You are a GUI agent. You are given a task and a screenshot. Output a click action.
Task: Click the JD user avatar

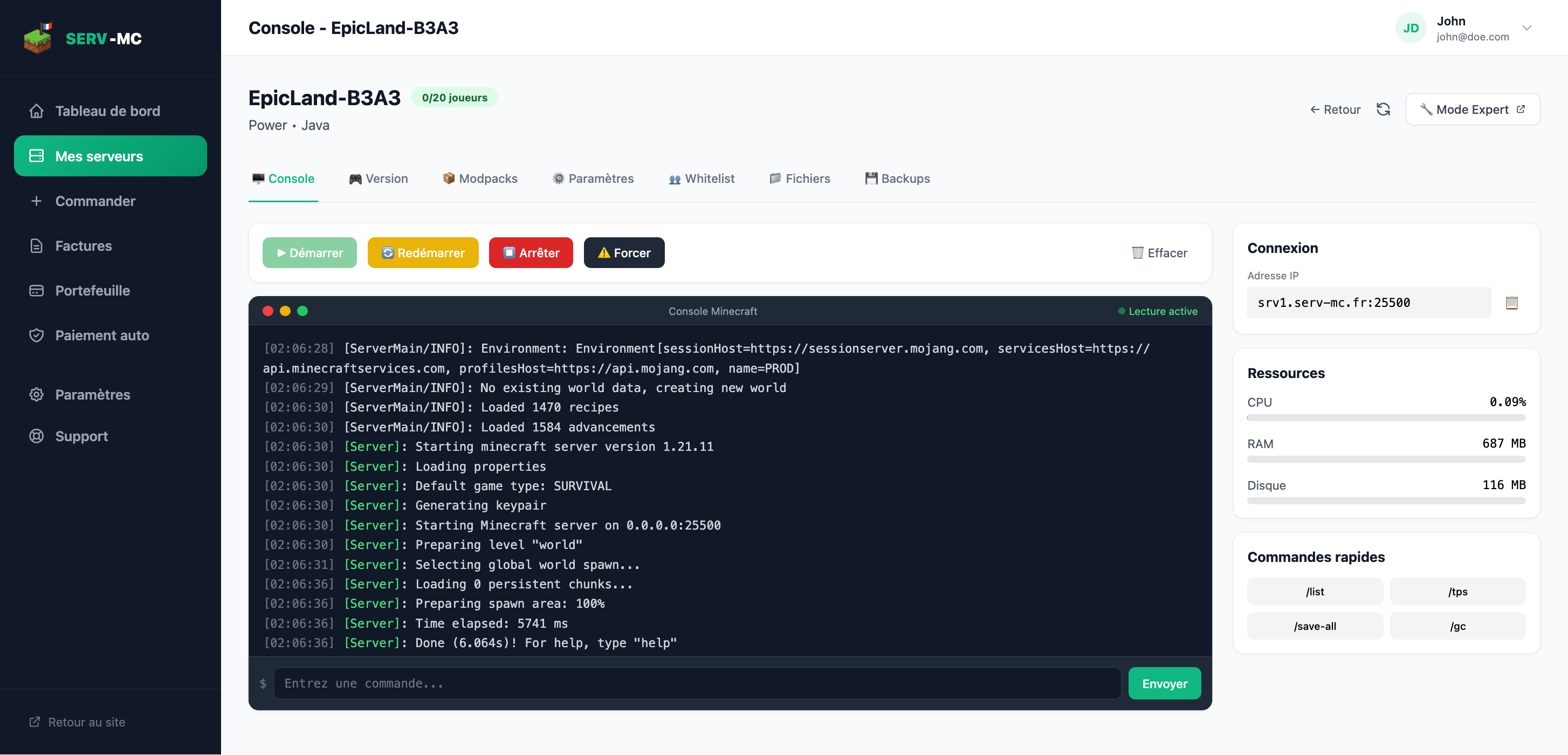click(x=1411, y=28)
